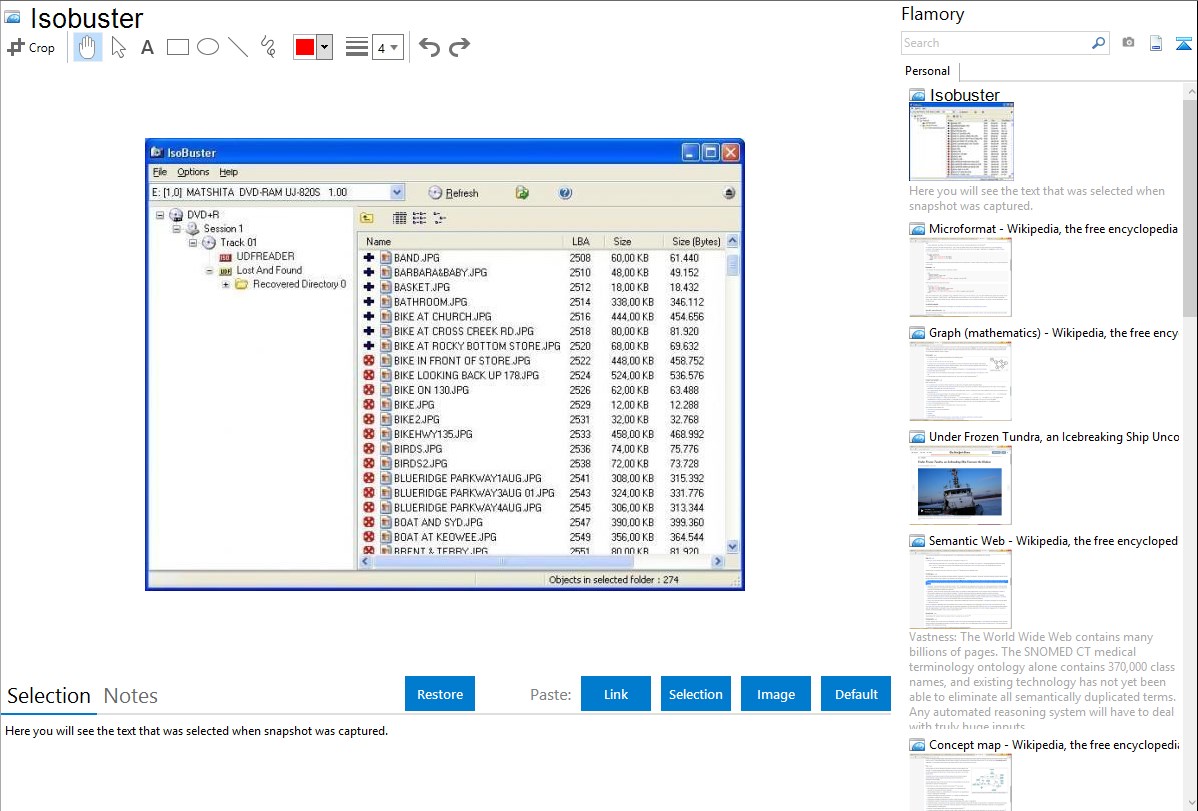
Task: Pick the rectangle shape tool
Action: (x=177, y=47)
